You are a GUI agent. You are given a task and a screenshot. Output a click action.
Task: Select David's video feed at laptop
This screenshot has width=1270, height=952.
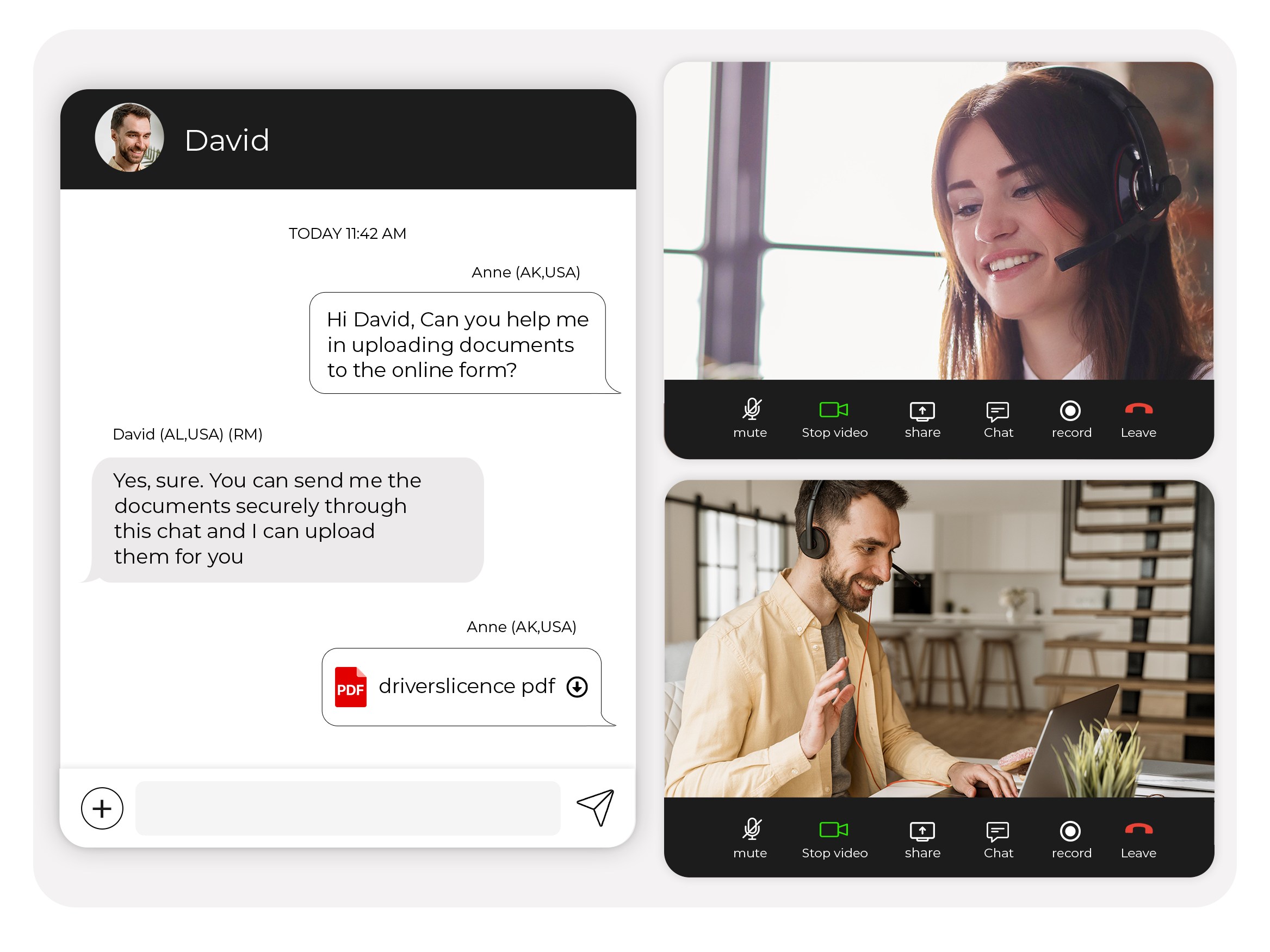pyautogui.click(x=939, y=639)
